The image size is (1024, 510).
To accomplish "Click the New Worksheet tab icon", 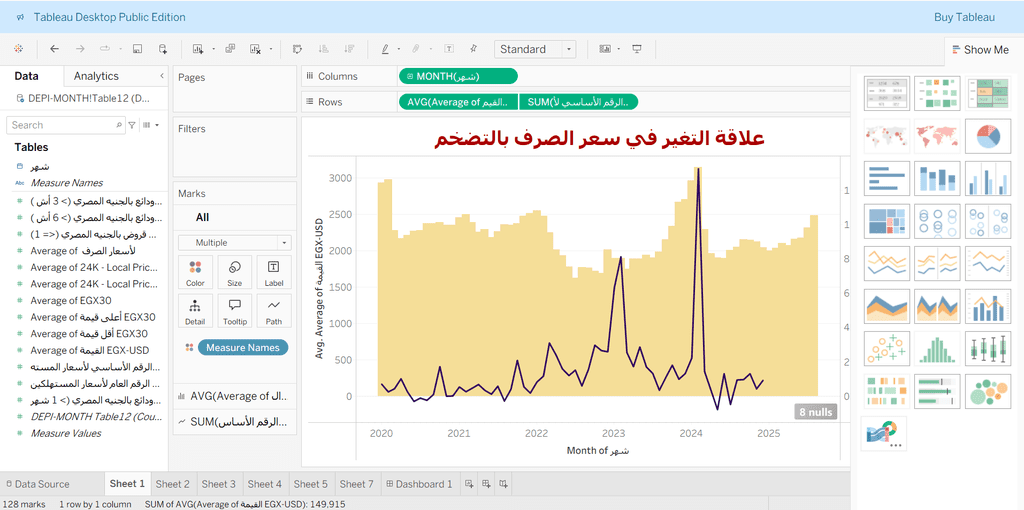I will click(469, 484).
